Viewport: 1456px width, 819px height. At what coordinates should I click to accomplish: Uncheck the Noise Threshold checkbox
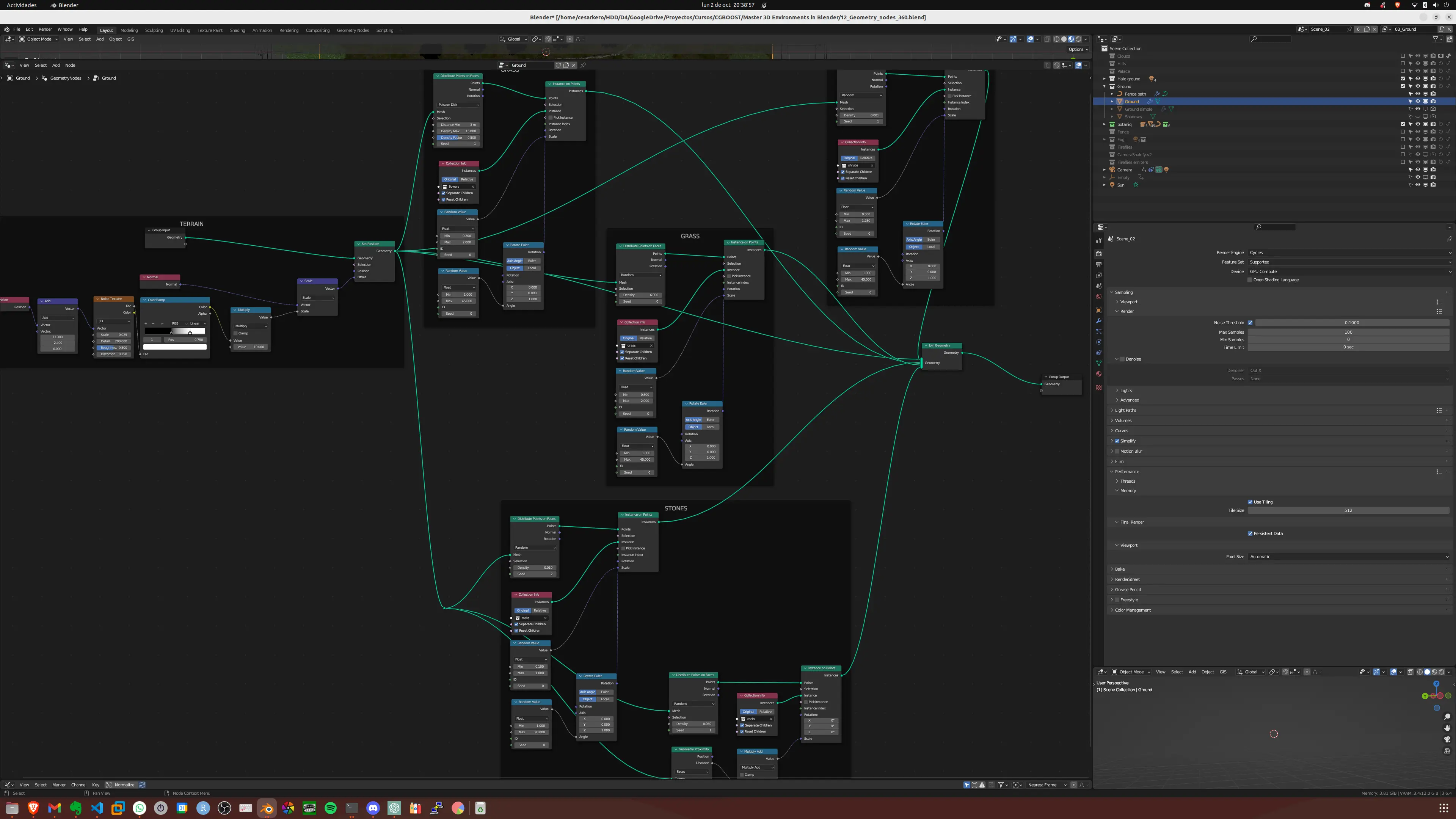(x=1250, y=323)
